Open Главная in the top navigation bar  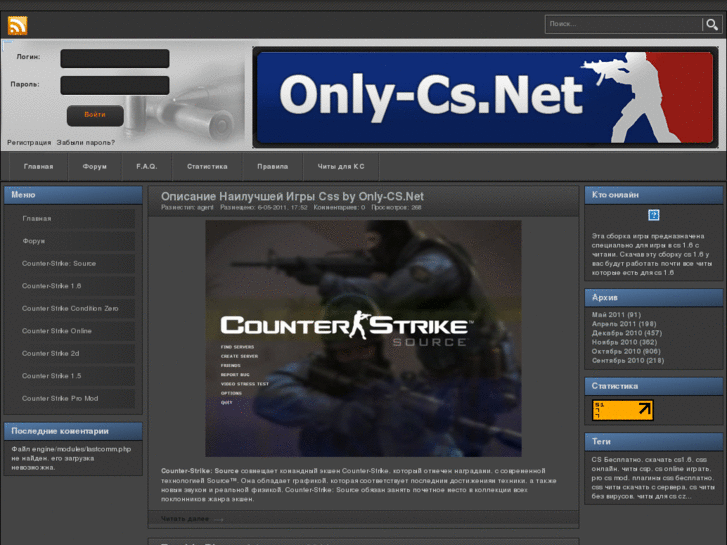point(38,167)
